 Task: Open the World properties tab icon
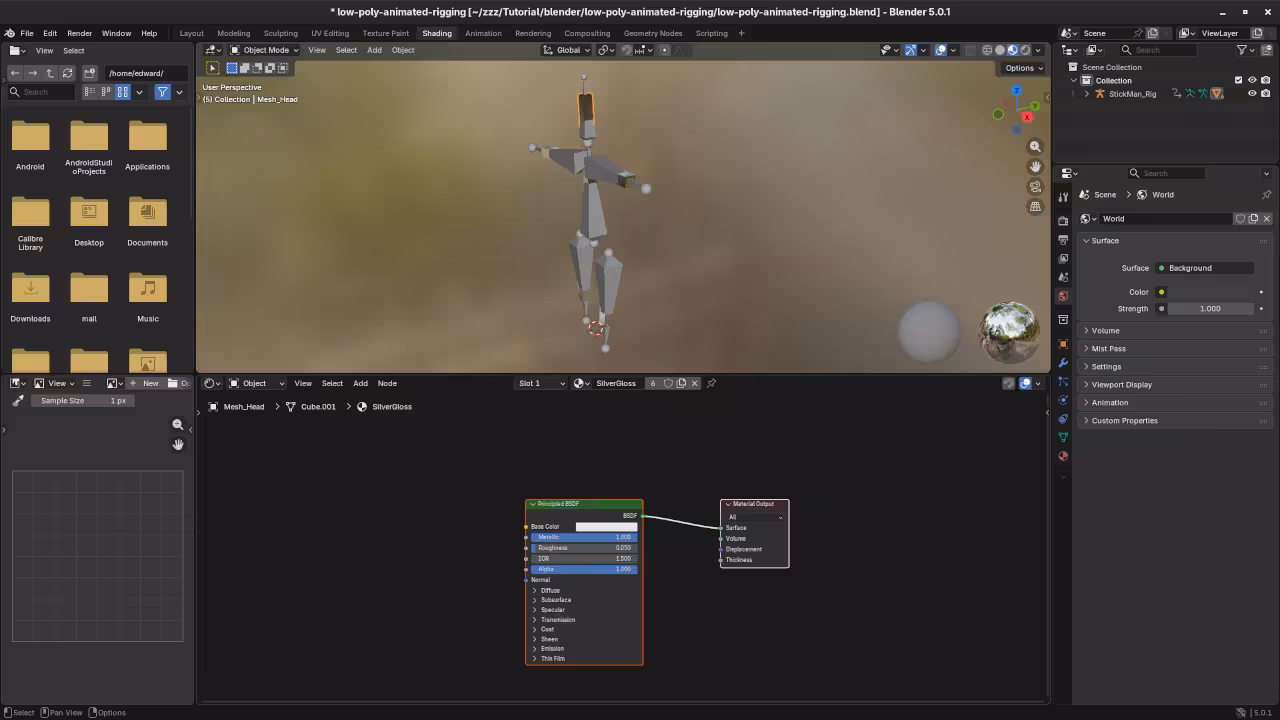1063,295
